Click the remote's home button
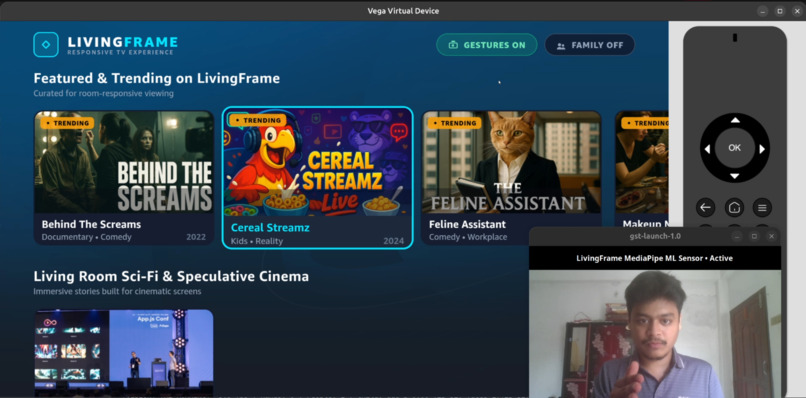Viewport: 806px width, 398px height. [x=734, y=208]
